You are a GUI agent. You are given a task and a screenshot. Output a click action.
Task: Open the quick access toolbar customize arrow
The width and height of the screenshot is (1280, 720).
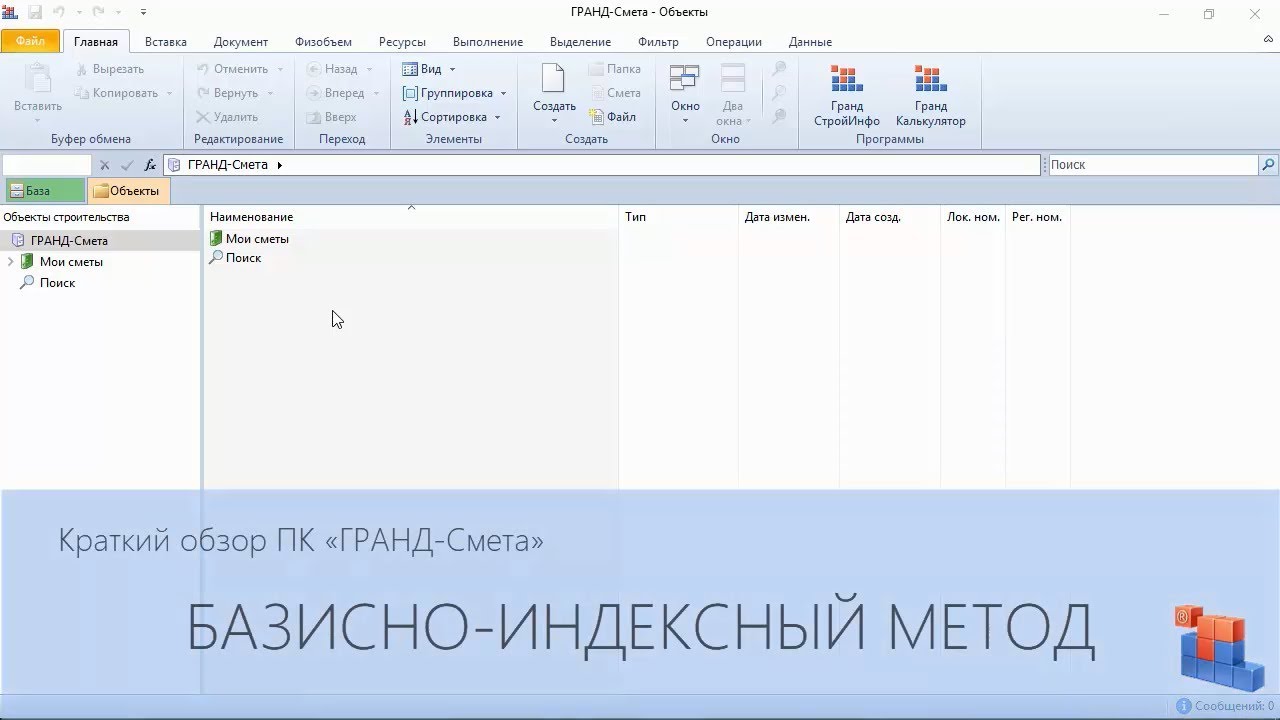[x=144, y=13]
